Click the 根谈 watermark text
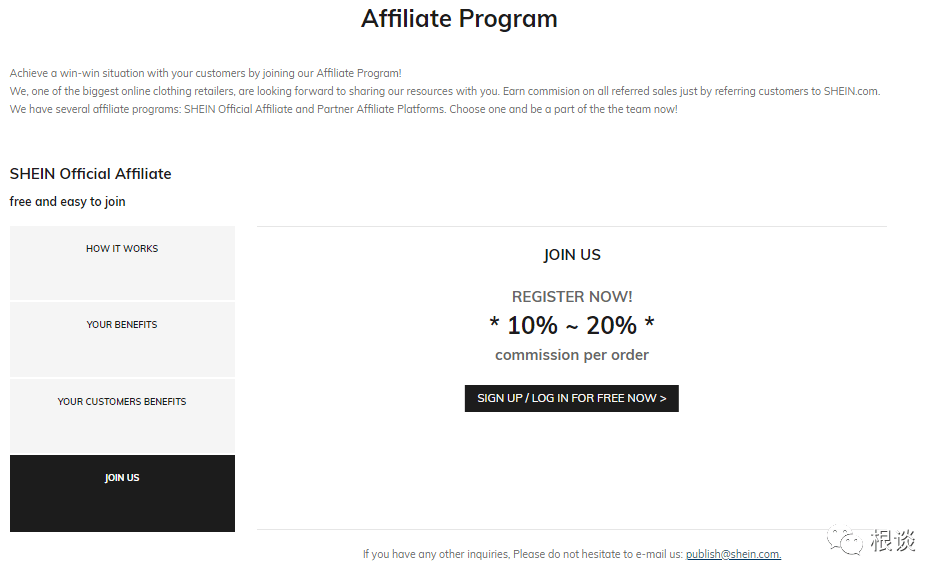The width and height of the screenshot is (946, 582). [x=893, y=541]
